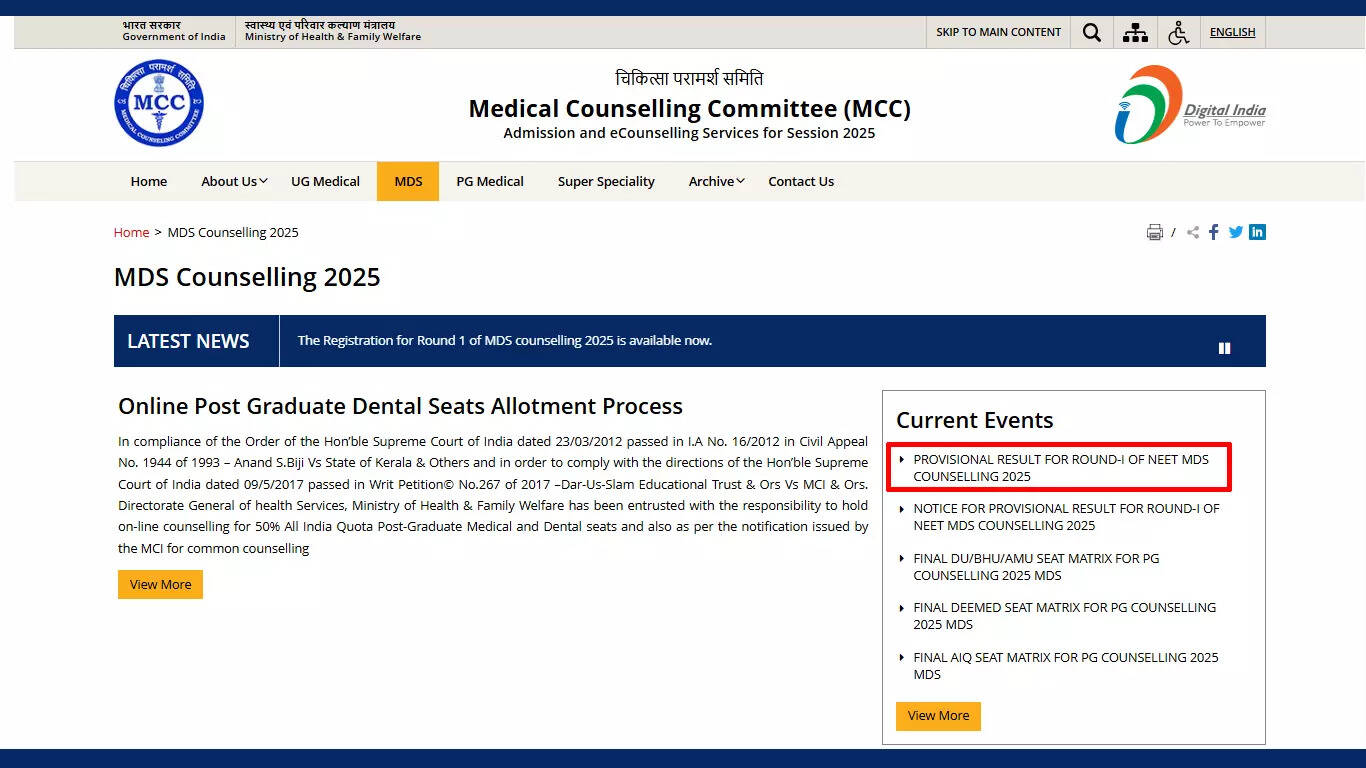Click Government of India text
The image size is (1366, 768).
[x=174, y=37]
